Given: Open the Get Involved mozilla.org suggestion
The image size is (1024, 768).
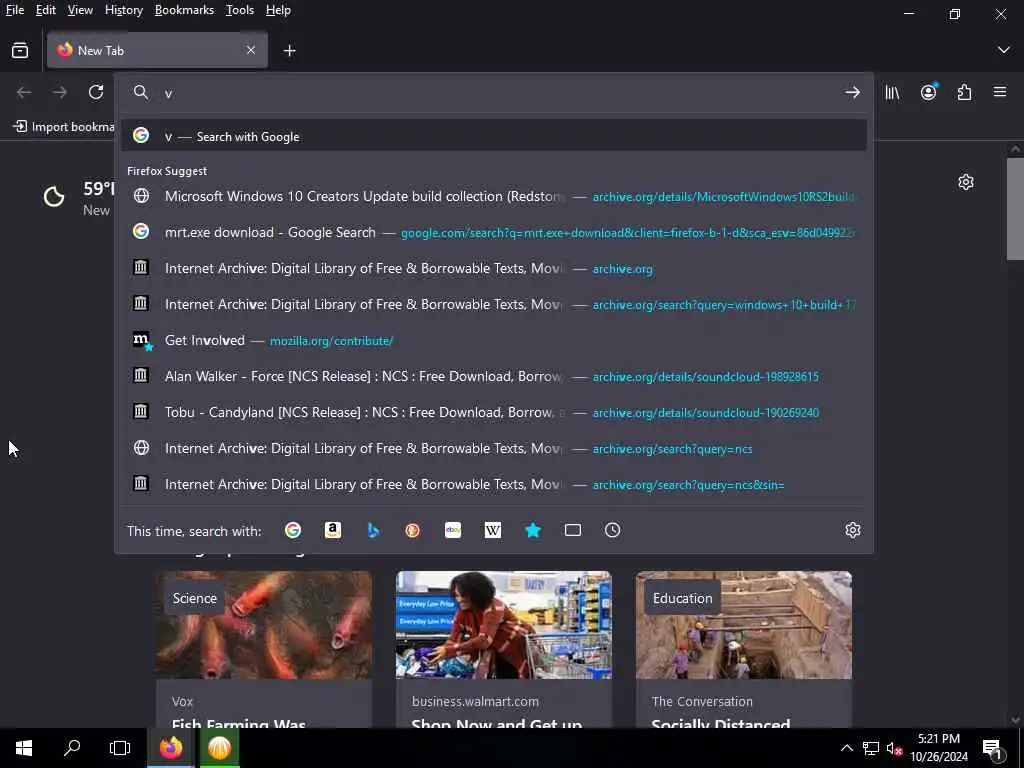Looking at the screenshot, I should (x=494, y=340).
